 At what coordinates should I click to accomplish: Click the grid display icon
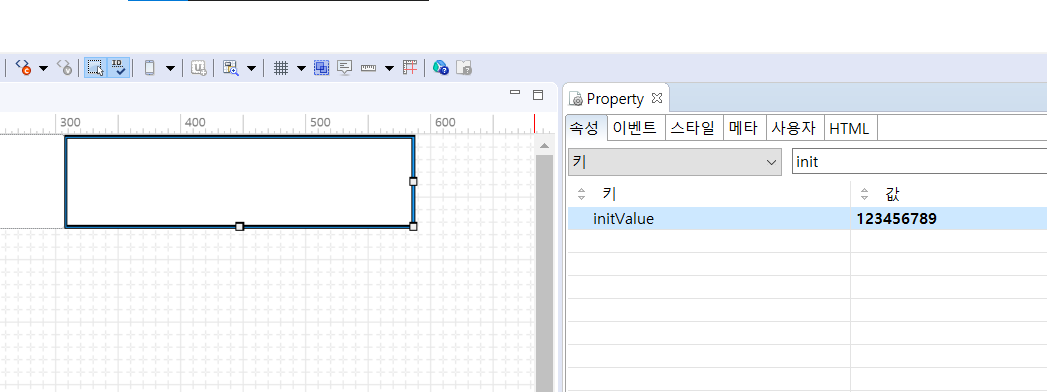click(x=281, y=67)
